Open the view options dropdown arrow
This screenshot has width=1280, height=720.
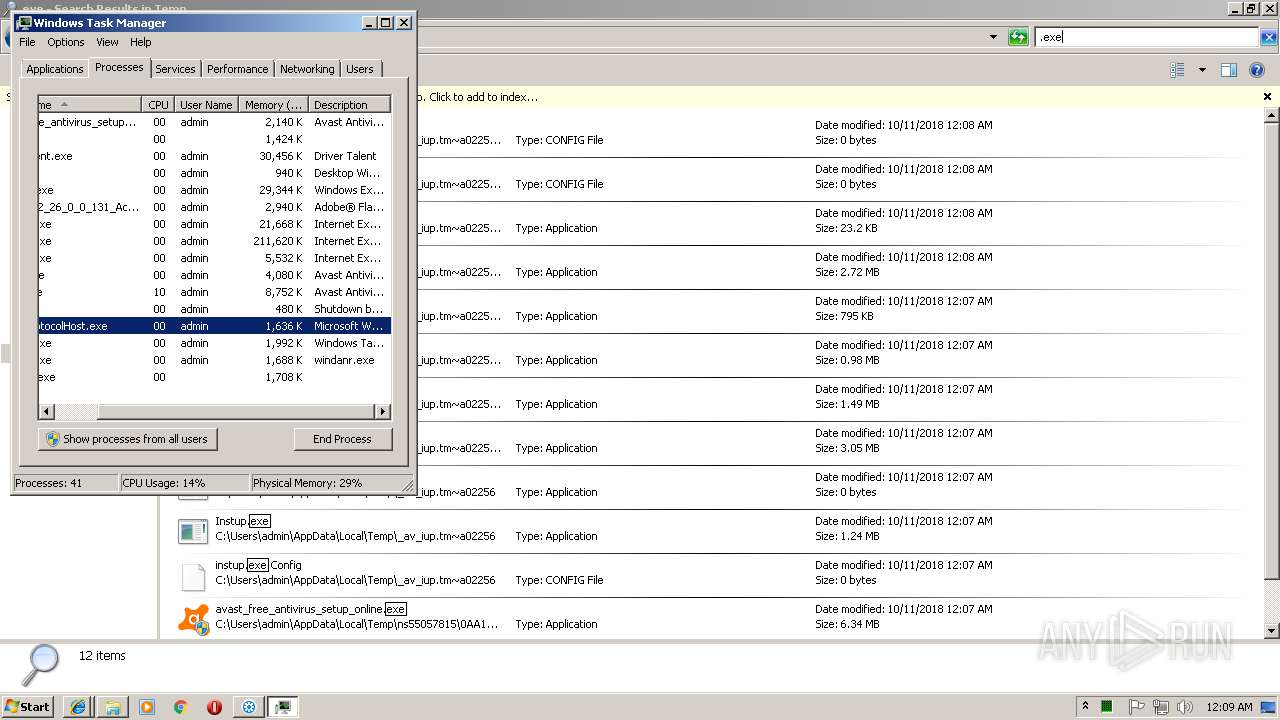[x=1202, y=70]
